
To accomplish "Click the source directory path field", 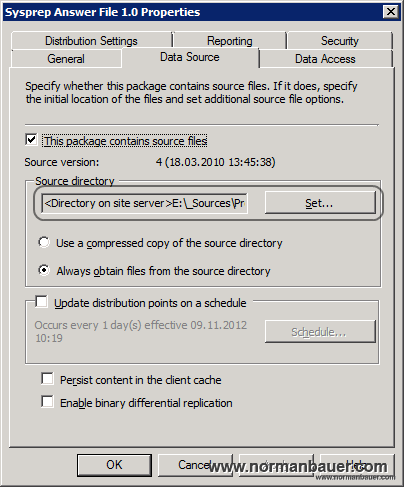I will coord(145,203).
